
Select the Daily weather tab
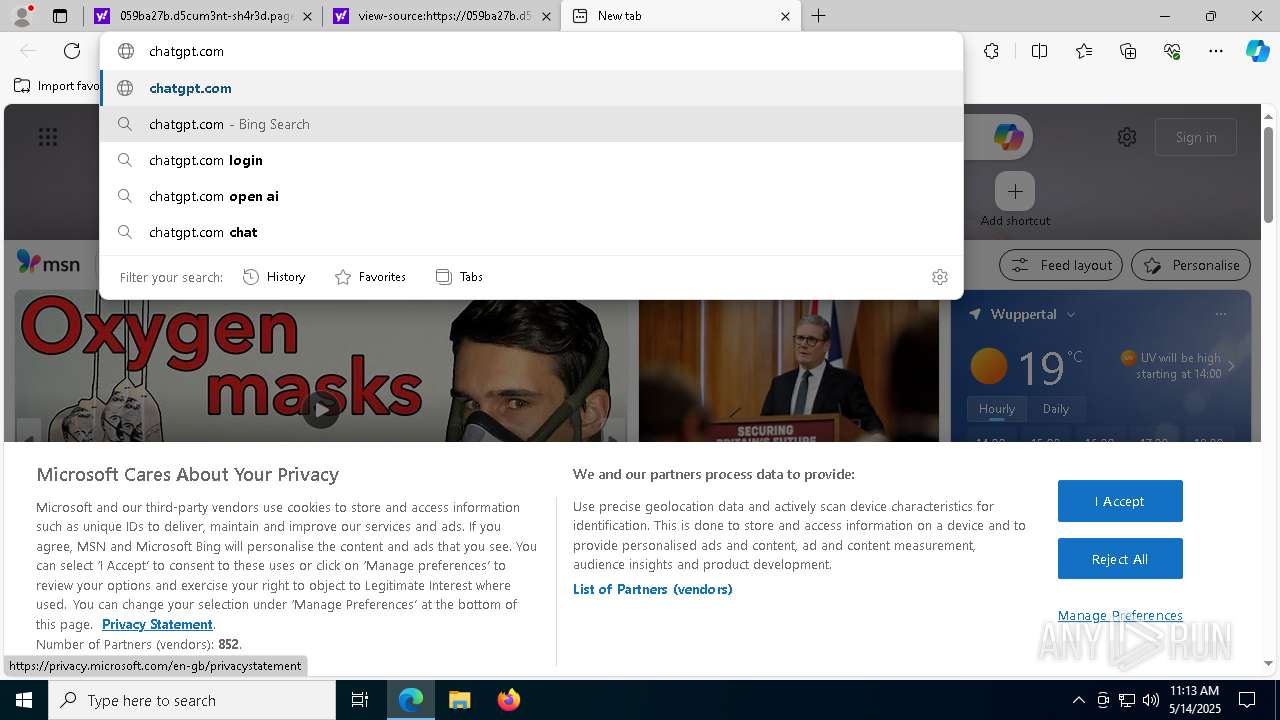click(x=1056, y=409)
